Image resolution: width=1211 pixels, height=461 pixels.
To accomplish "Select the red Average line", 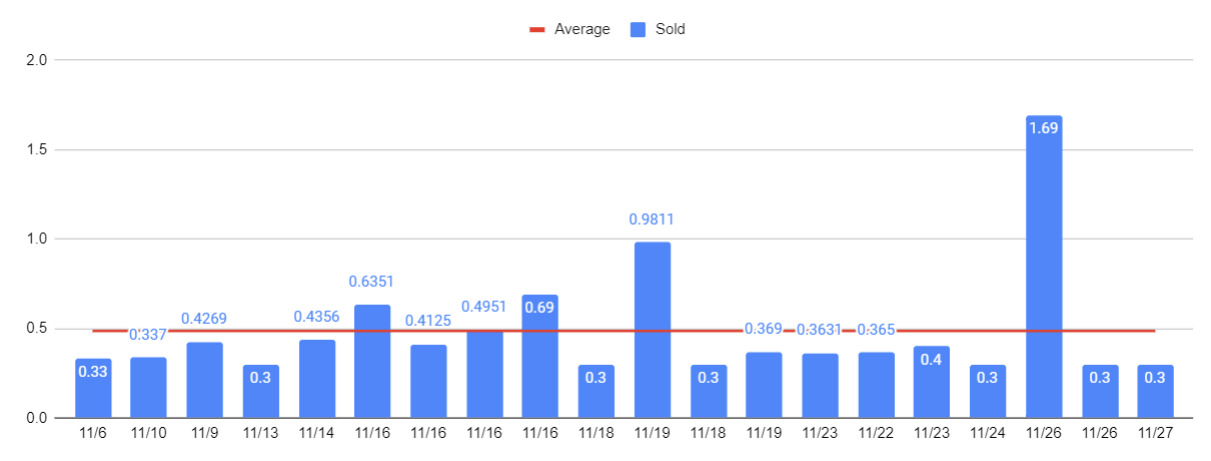I will 700,330.
